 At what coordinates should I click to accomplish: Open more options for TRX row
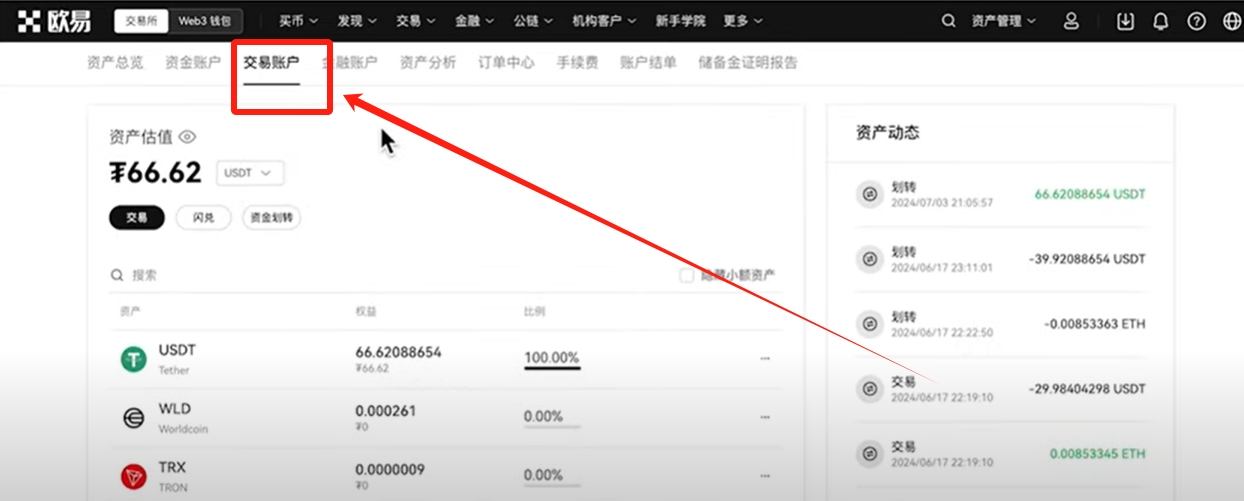[x=765, y=475]
